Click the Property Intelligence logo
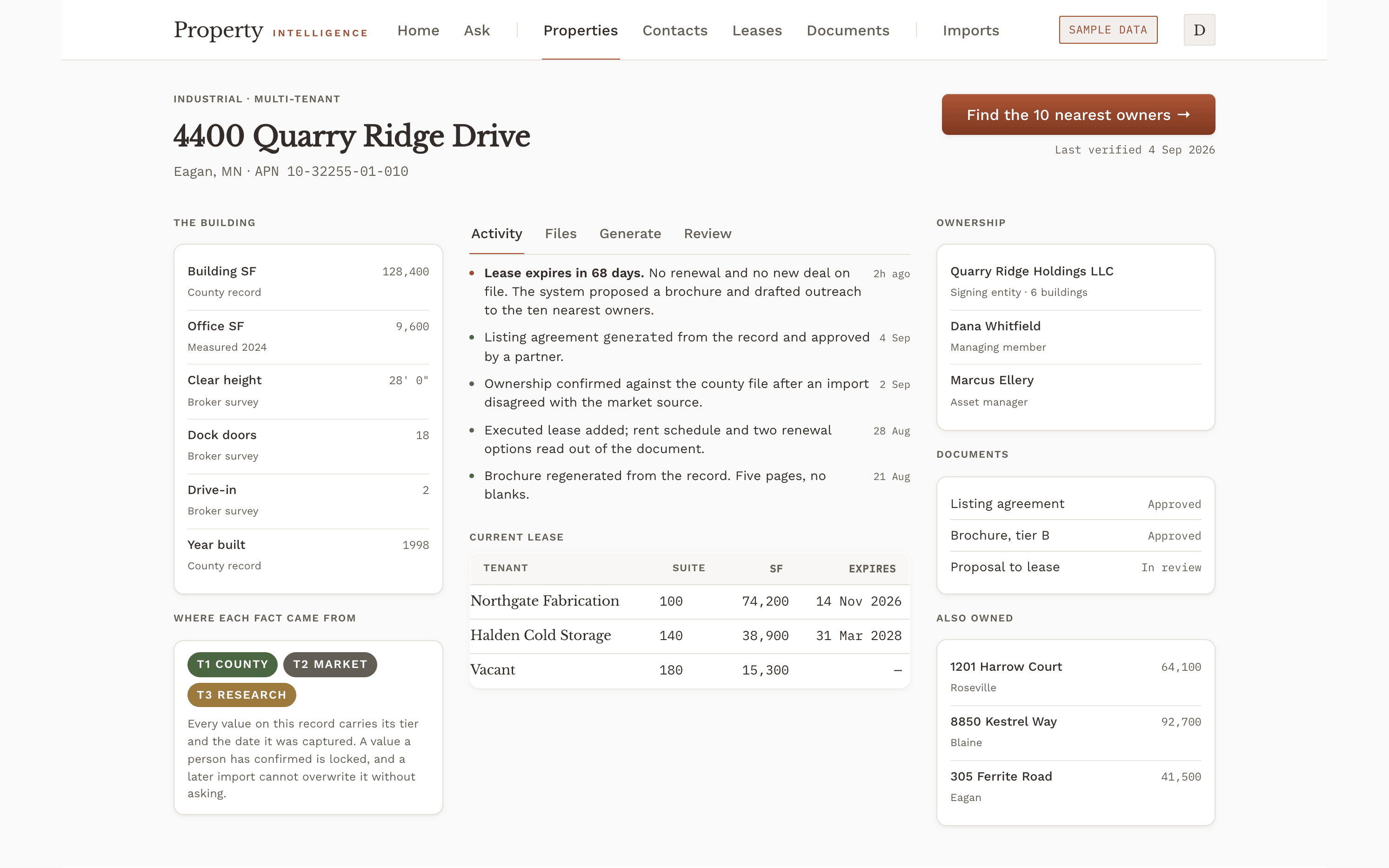1389x868 pixels. tap(271, 30)
